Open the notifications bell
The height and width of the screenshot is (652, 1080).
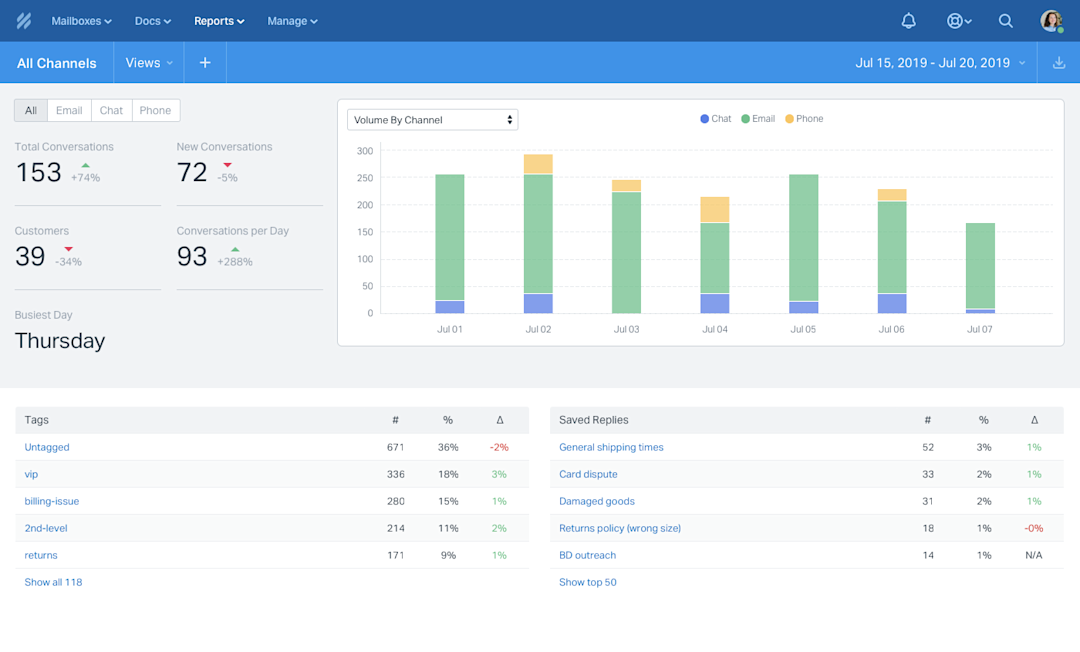pyautogui.click(x=908, y=21)
